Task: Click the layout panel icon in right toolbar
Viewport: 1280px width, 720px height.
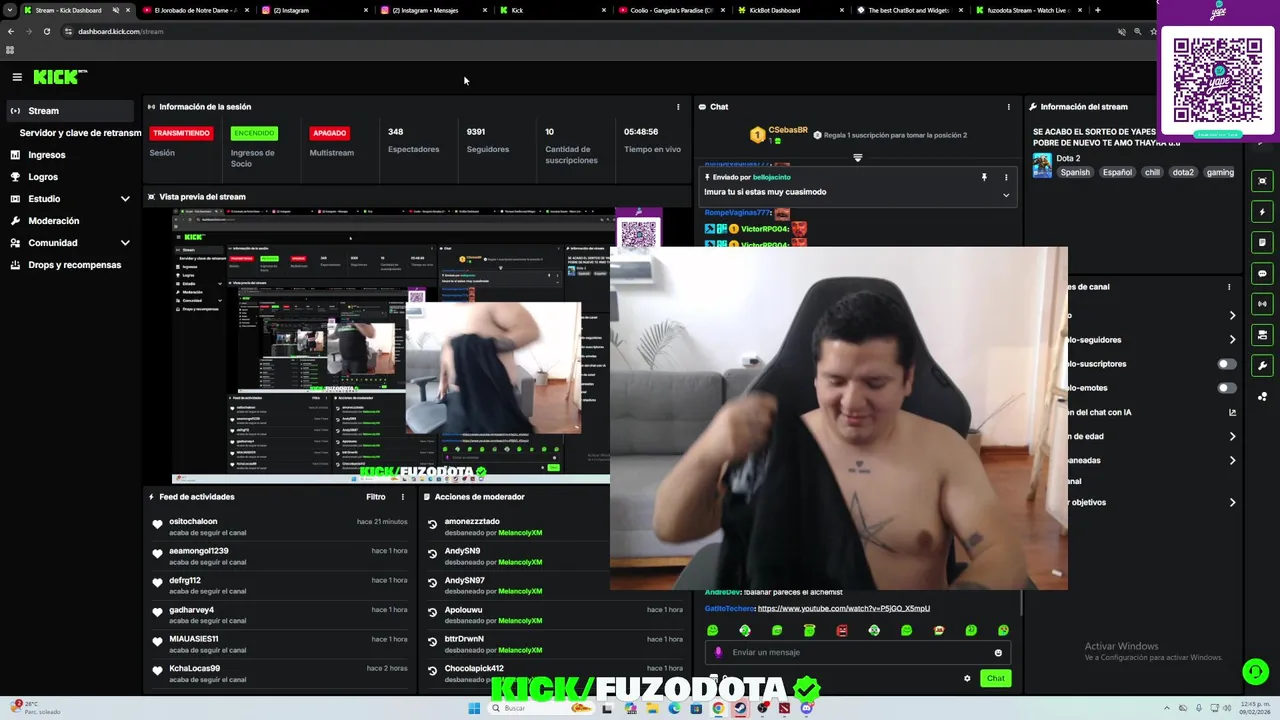Action: pos(1263,335)
